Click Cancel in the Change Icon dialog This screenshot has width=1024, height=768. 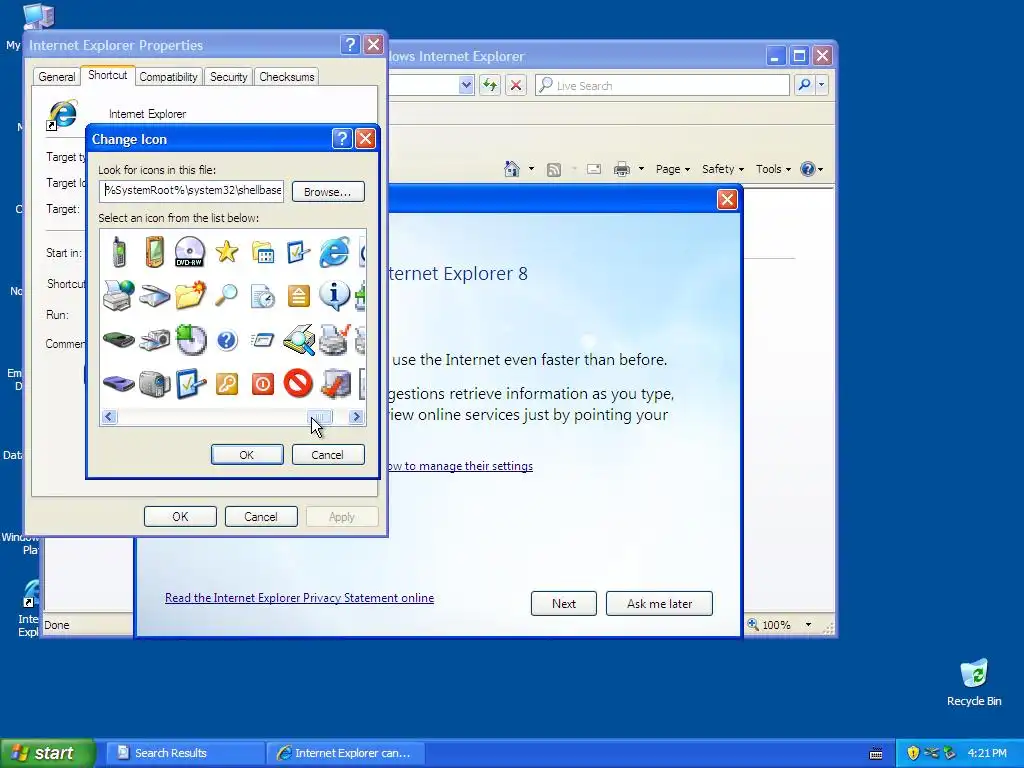[327, 455]
